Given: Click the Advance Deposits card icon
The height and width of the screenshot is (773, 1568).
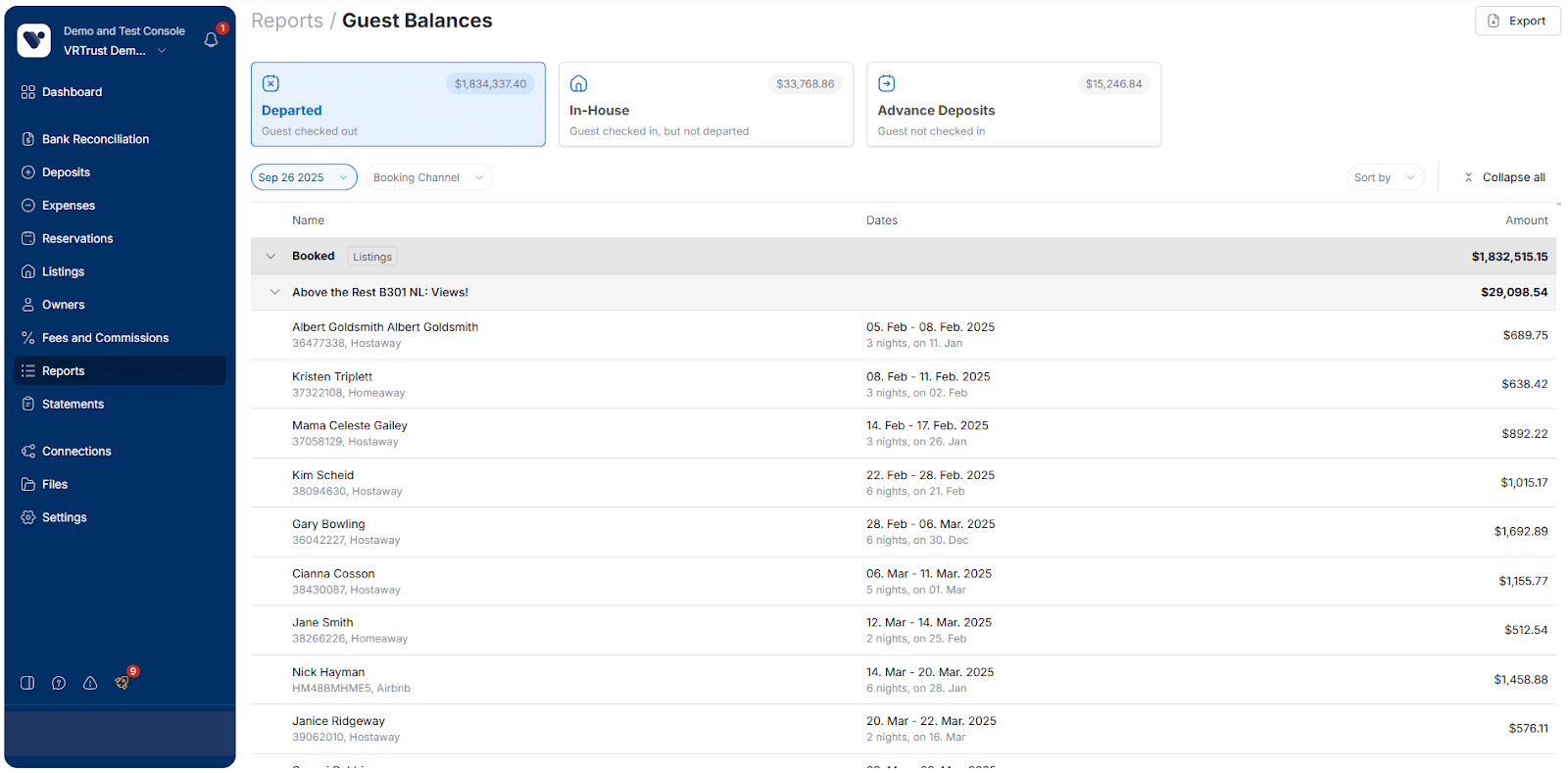Looking at the screenshot, I should [886, 84].
